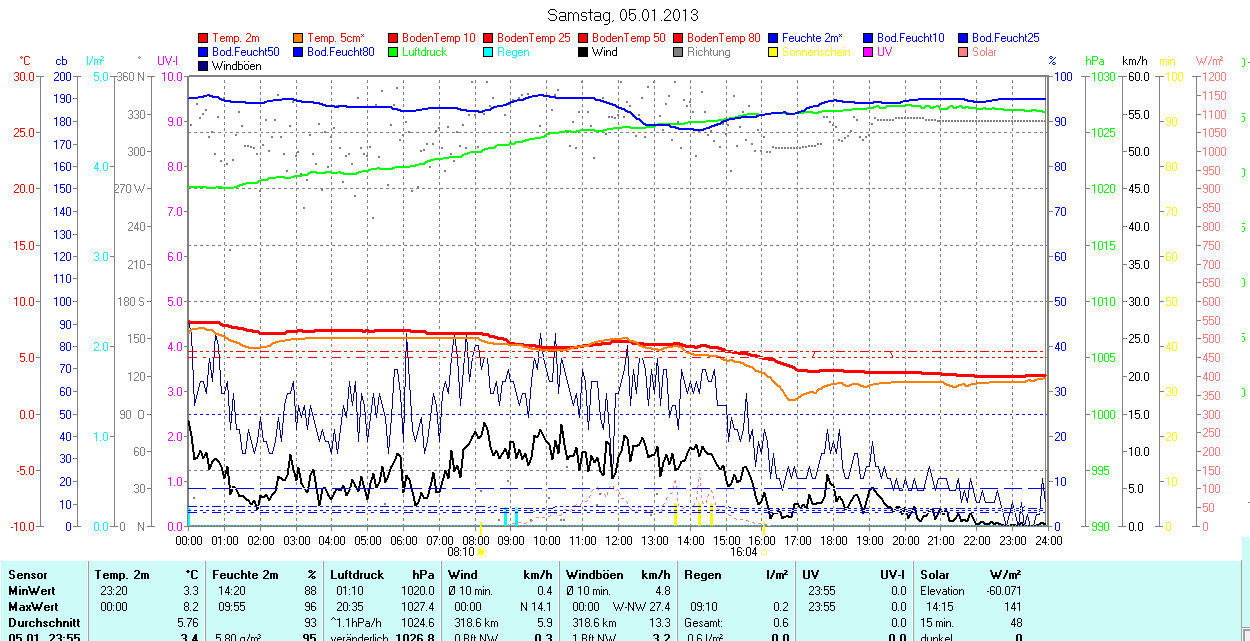This screenshot has height=641, width=1250.
Task: Click the Bod.Feucht80 legend label
Action: tap(340, 52)
